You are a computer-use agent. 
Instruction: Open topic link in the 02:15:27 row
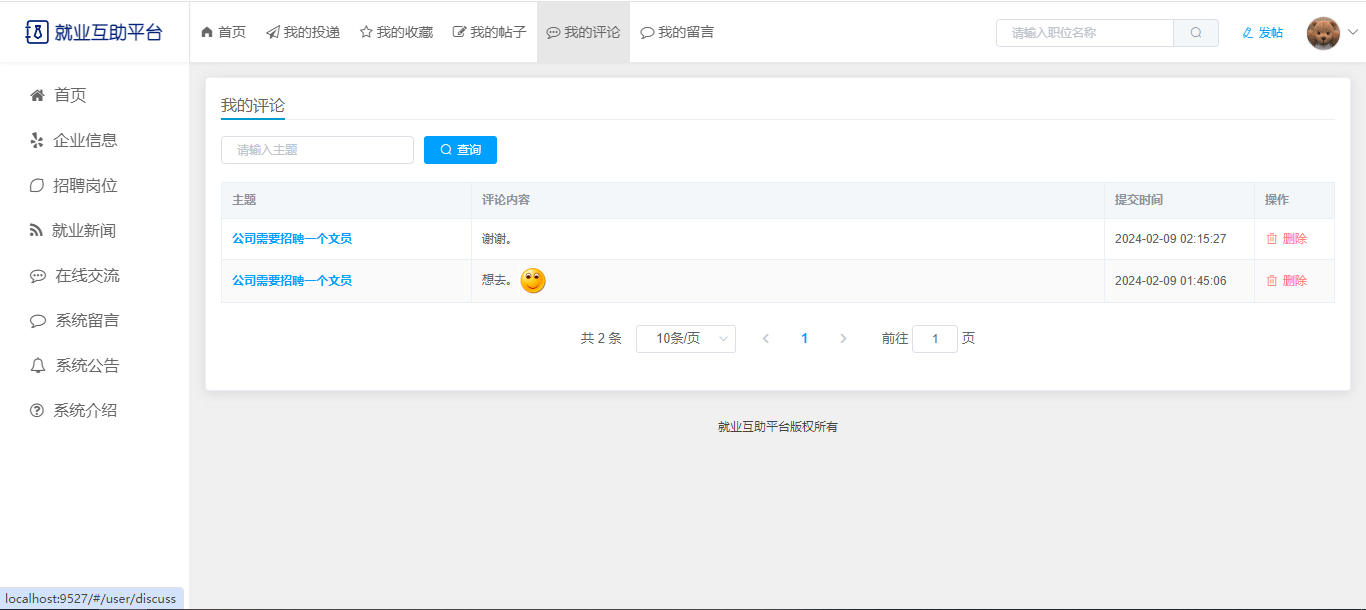point(292,239)
